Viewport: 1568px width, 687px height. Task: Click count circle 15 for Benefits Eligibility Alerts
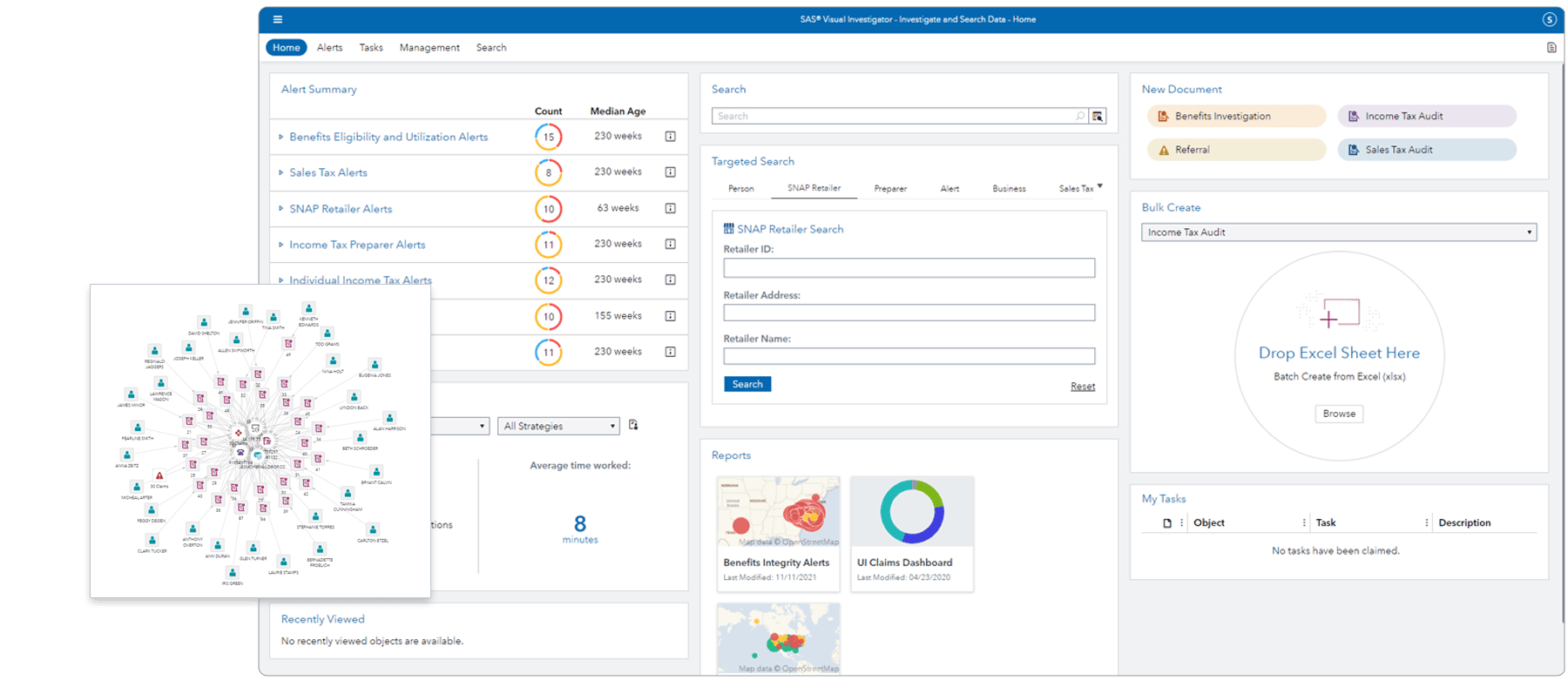coord(549,137)
